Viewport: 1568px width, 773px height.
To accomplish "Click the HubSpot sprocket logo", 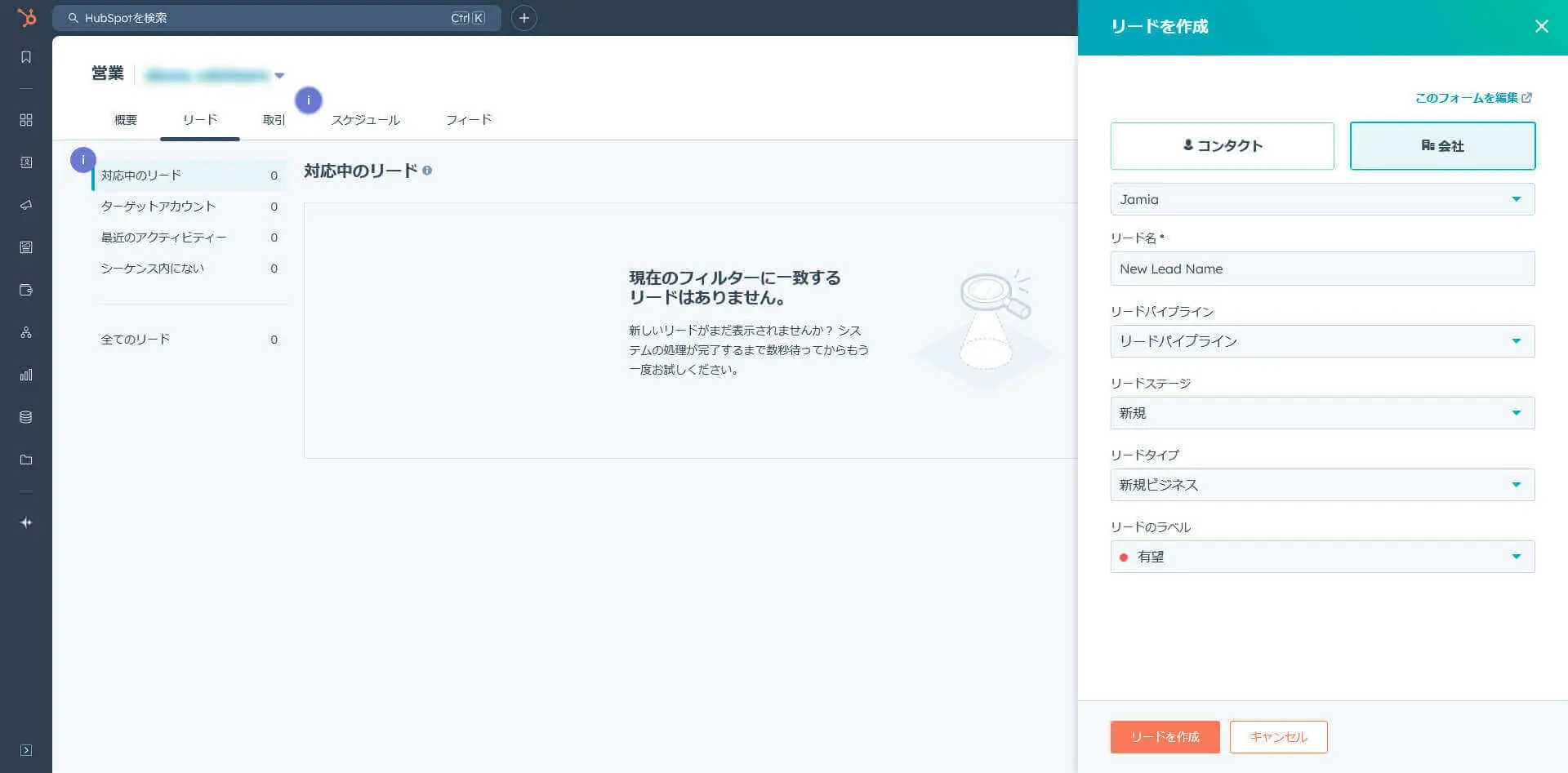I will click(x=26, y=17).
